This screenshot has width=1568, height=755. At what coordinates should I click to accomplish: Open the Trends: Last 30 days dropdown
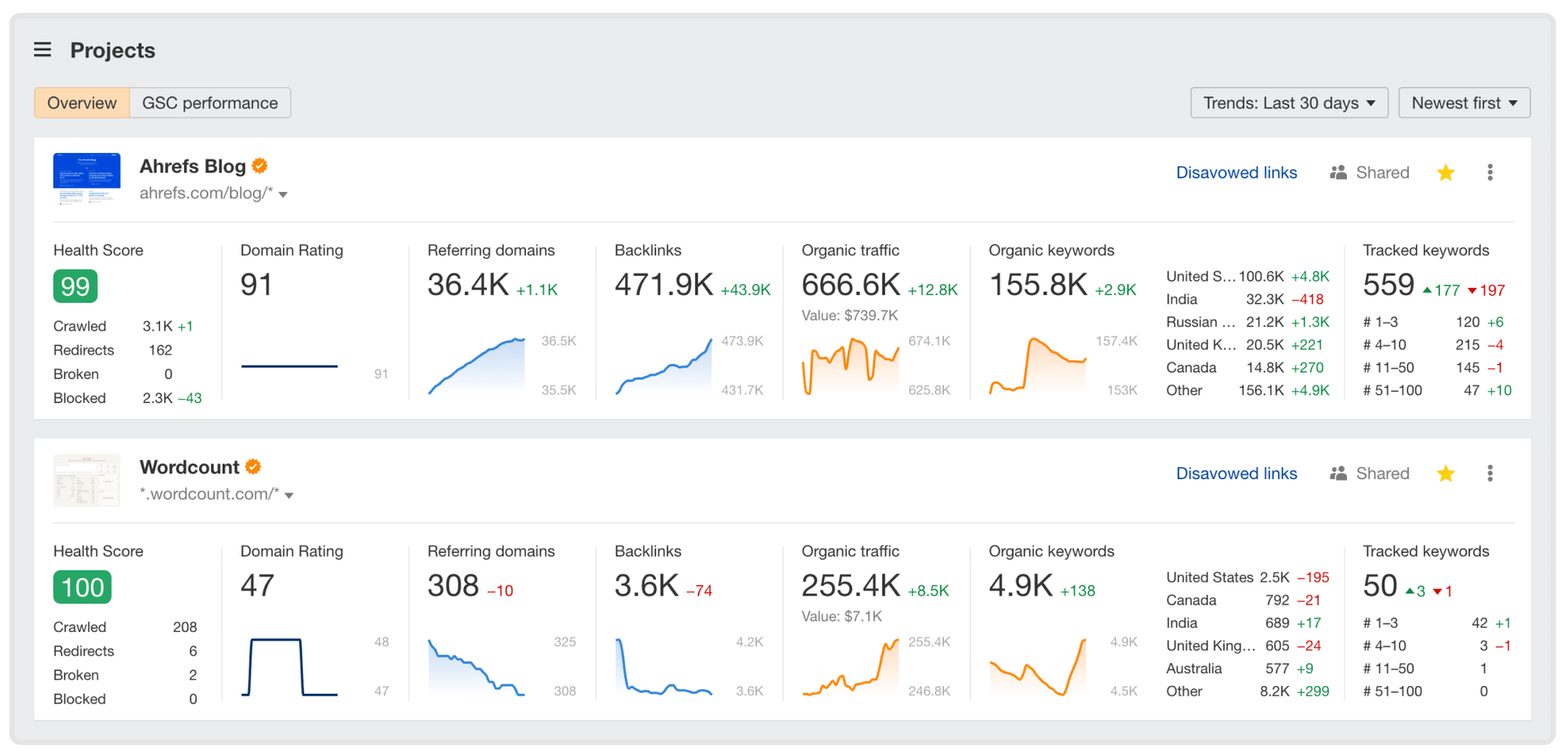tap(1288, 103)
